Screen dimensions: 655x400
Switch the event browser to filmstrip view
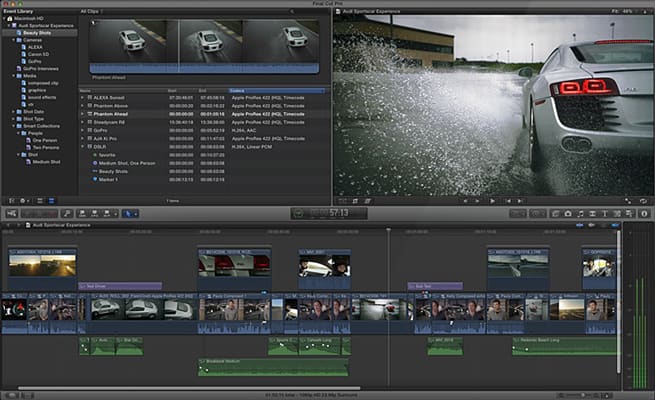40,201
